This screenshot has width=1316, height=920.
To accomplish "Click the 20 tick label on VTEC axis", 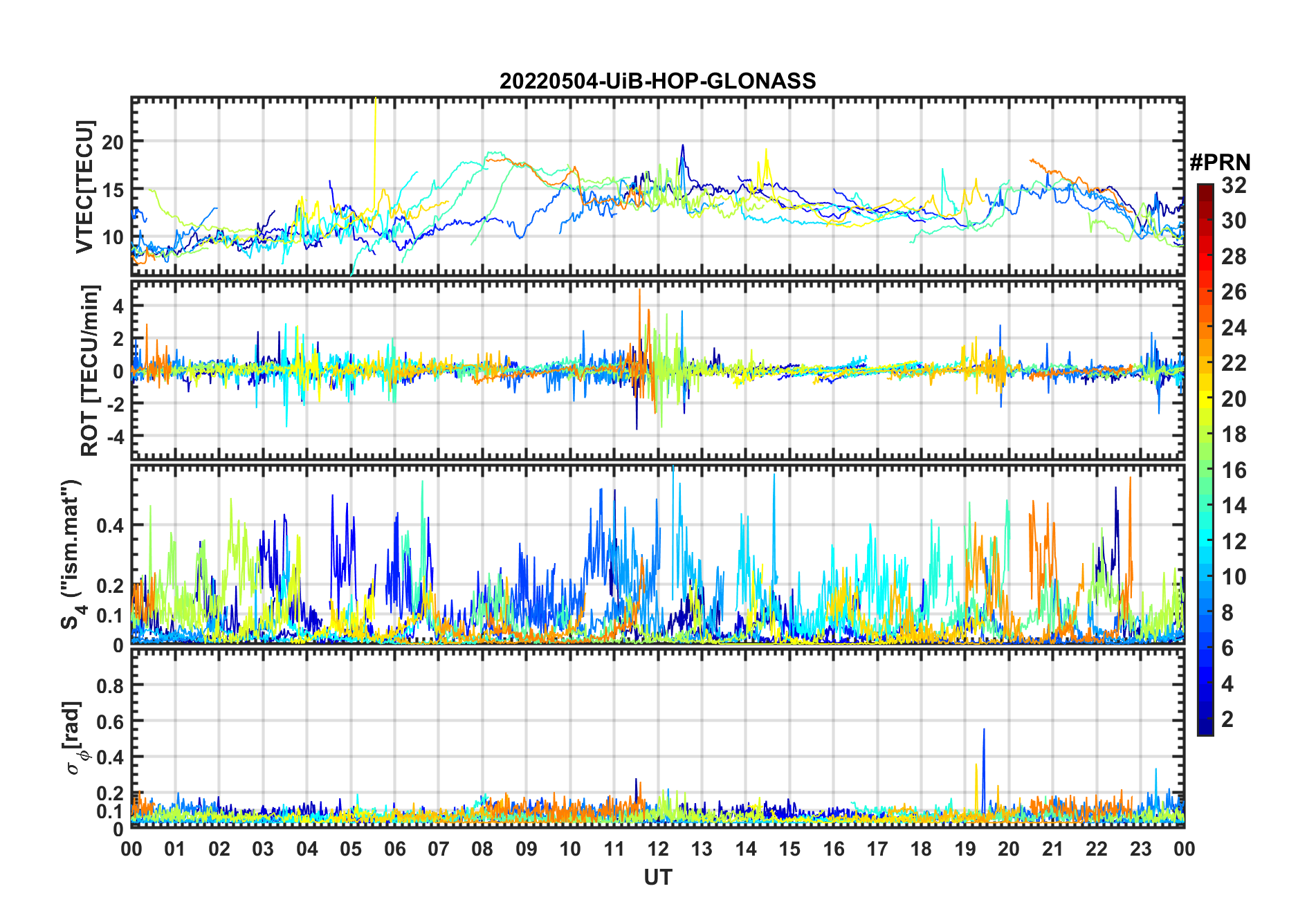I will (113, 142).
